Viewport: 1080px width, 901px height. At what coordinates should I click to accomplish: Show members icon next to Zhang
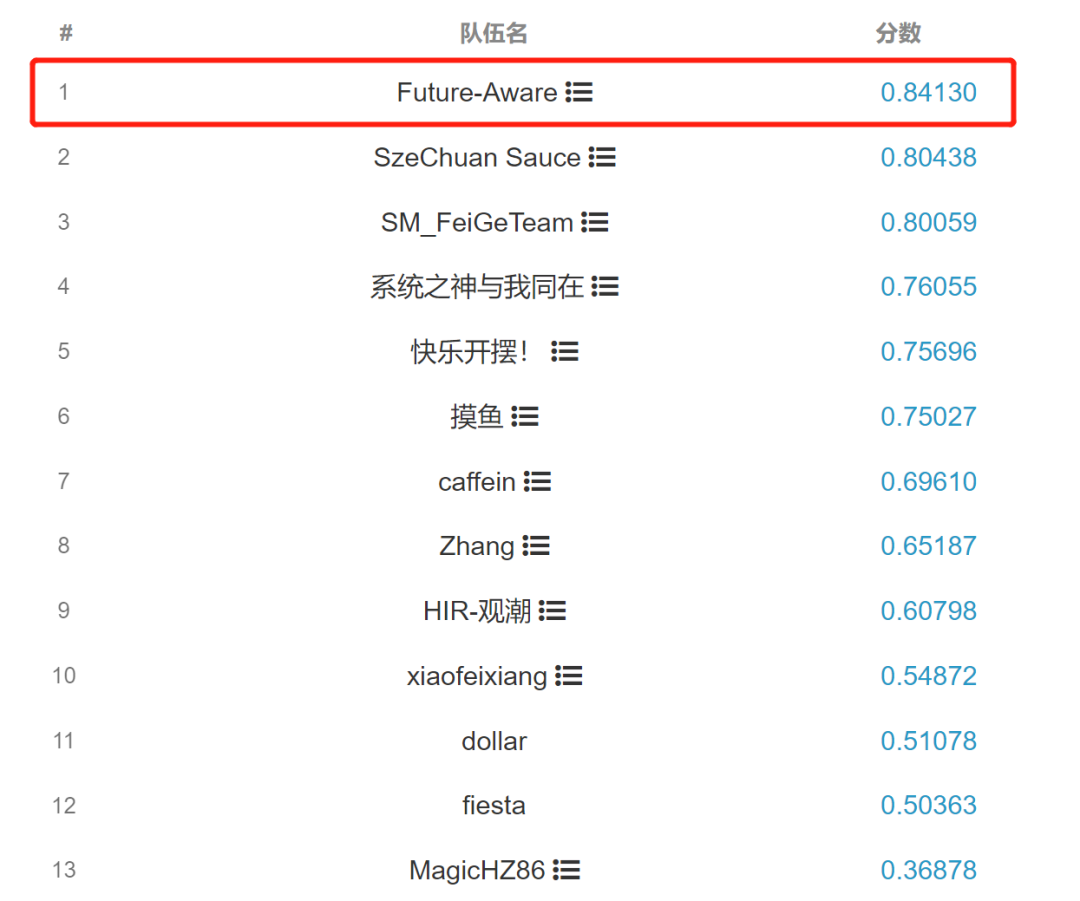tap(536, 546)
